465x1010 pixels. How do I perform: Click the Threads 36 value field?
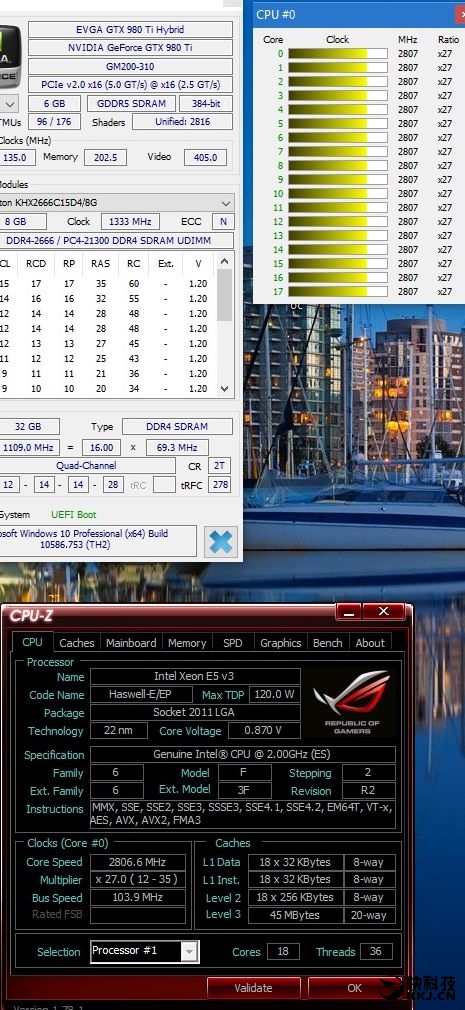(375, 951)
